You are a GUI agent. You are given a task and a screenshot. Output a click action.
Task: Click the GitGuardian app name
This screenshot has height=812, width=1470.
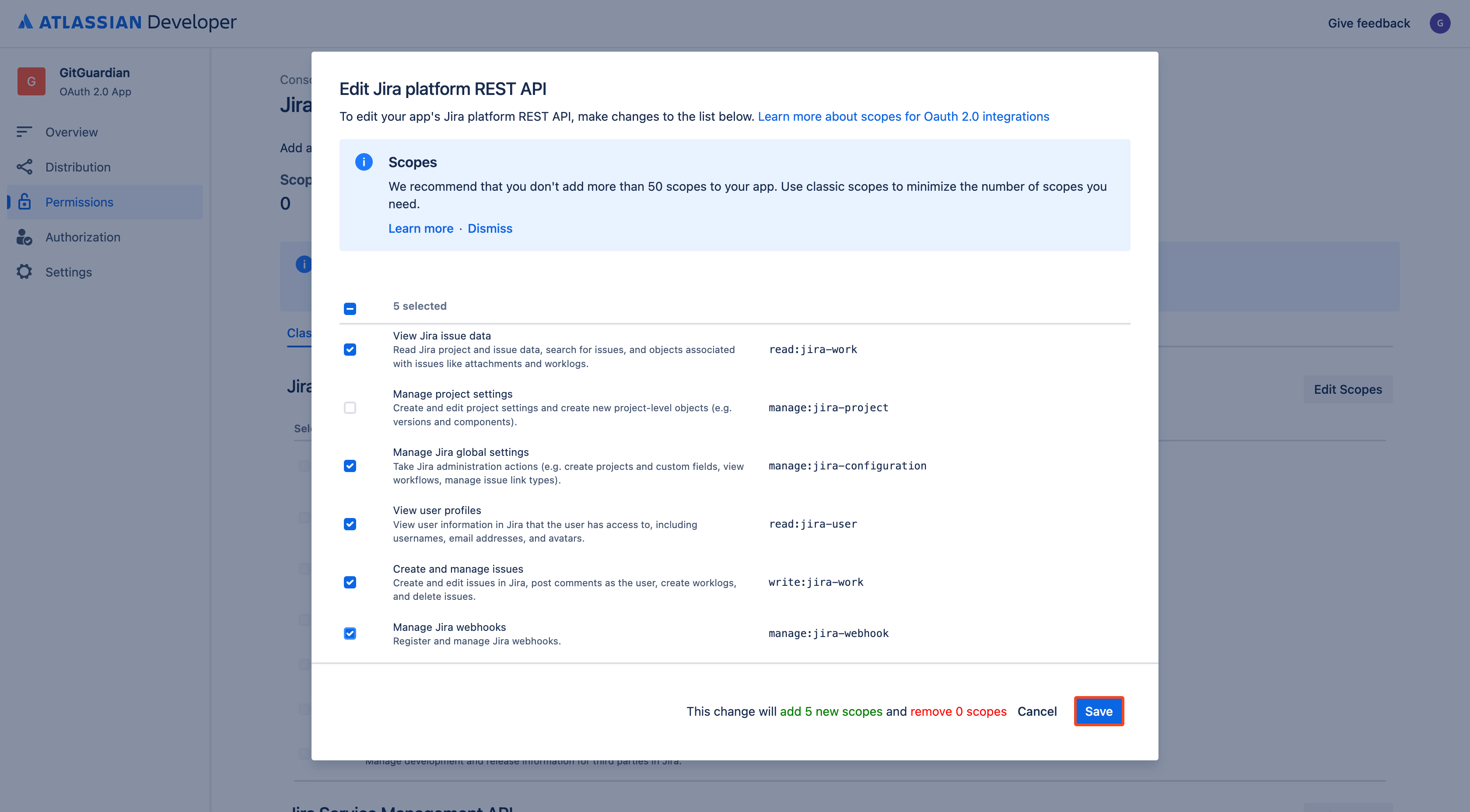pyautogui.click(x=95, y=73)
